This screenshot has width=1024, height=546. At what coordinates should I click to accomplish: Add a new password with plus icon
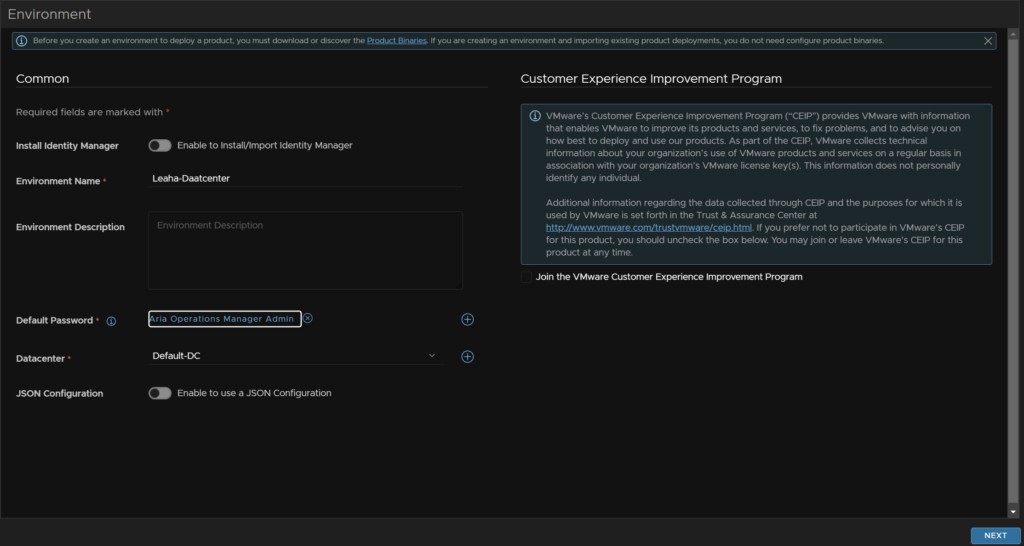[x=468, y=319]
